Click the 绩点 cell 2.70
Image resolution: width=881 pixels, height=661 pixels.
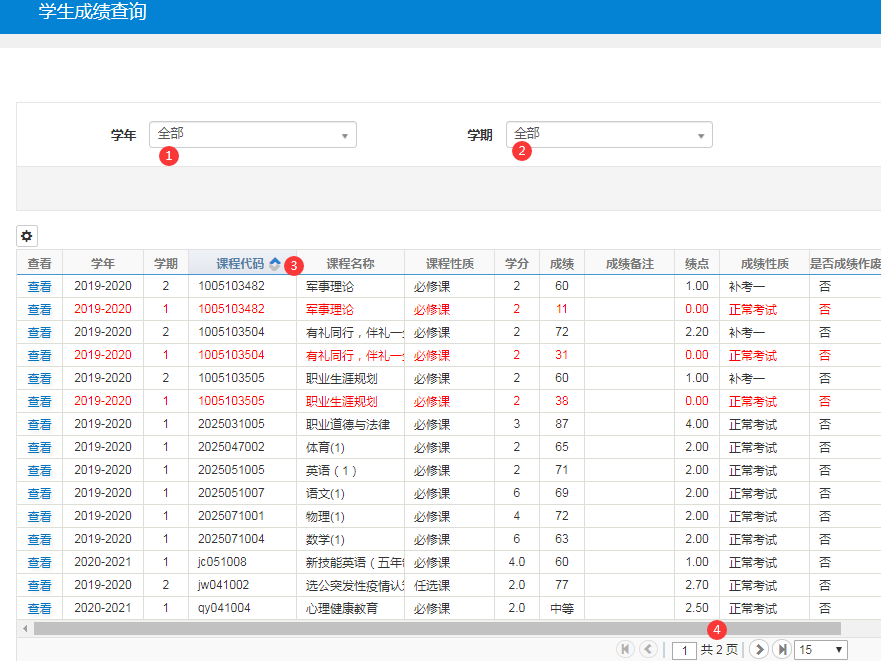pos(697,586)
